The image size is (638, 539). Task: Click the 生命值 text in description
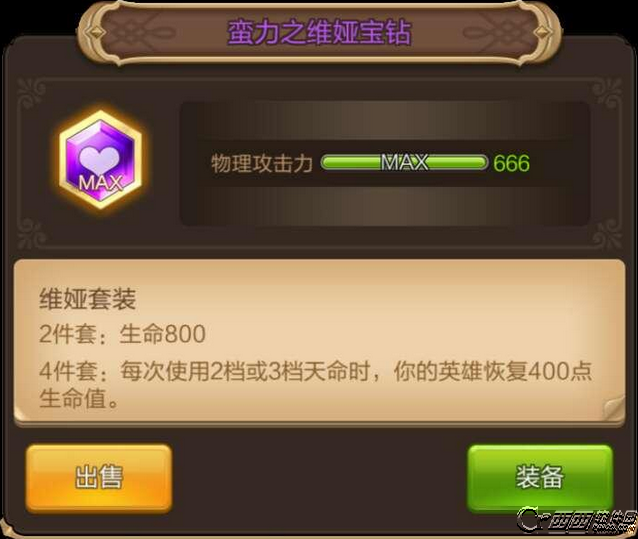72,398
